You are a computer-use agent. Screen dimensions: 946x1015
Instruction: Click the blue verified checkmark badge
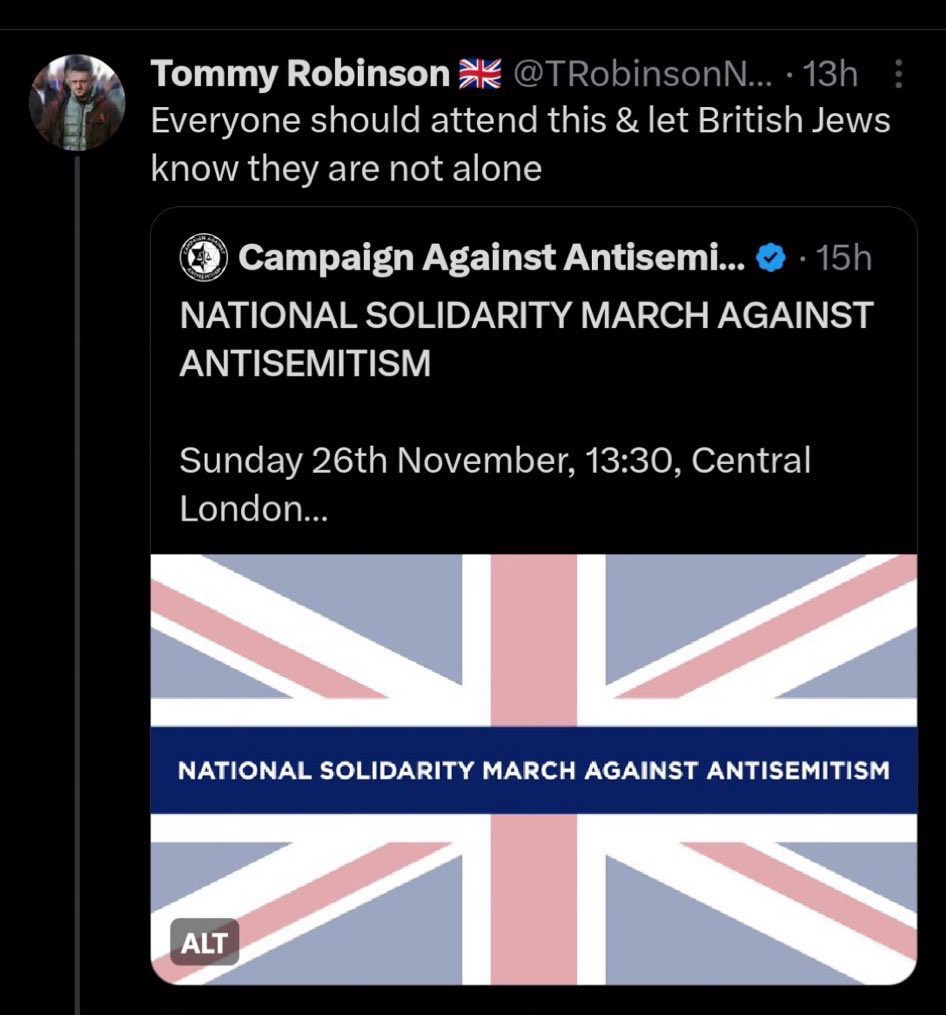tap(768, 259)
